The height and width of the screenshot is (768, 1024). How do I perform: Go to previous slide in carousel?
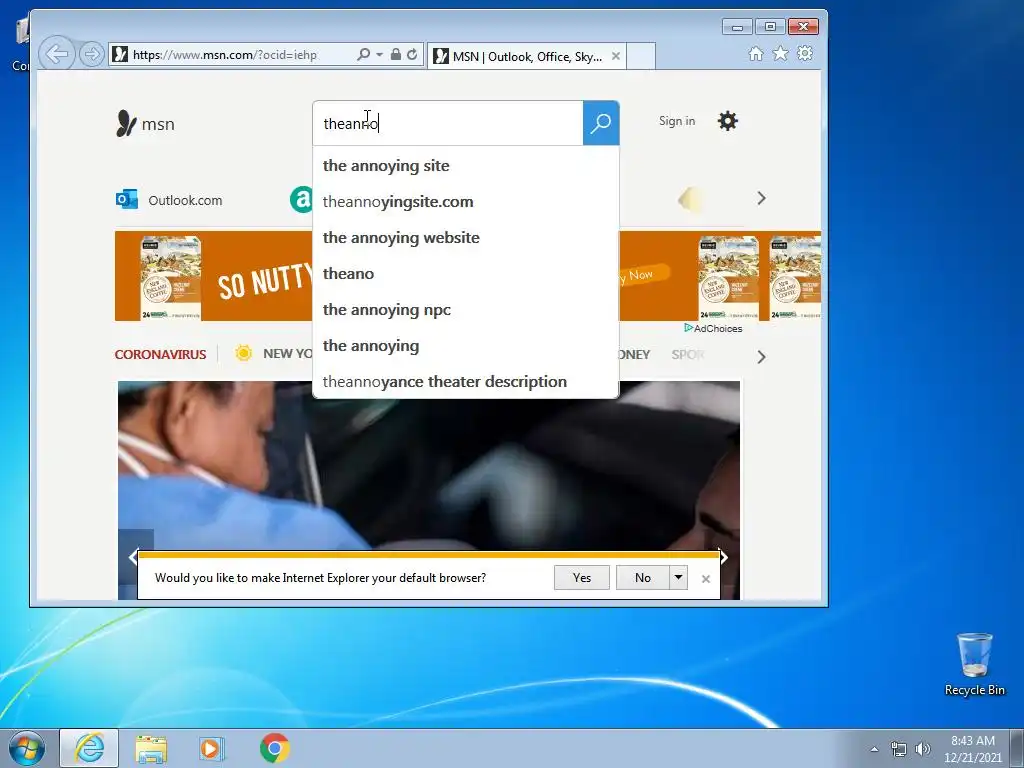click(x=133, y=557)
